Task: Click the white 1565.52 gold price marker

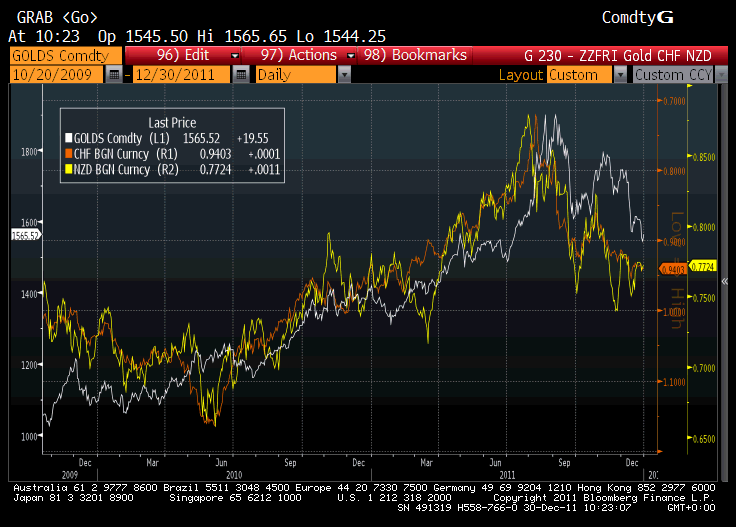Action: click(x=25, y=235)
